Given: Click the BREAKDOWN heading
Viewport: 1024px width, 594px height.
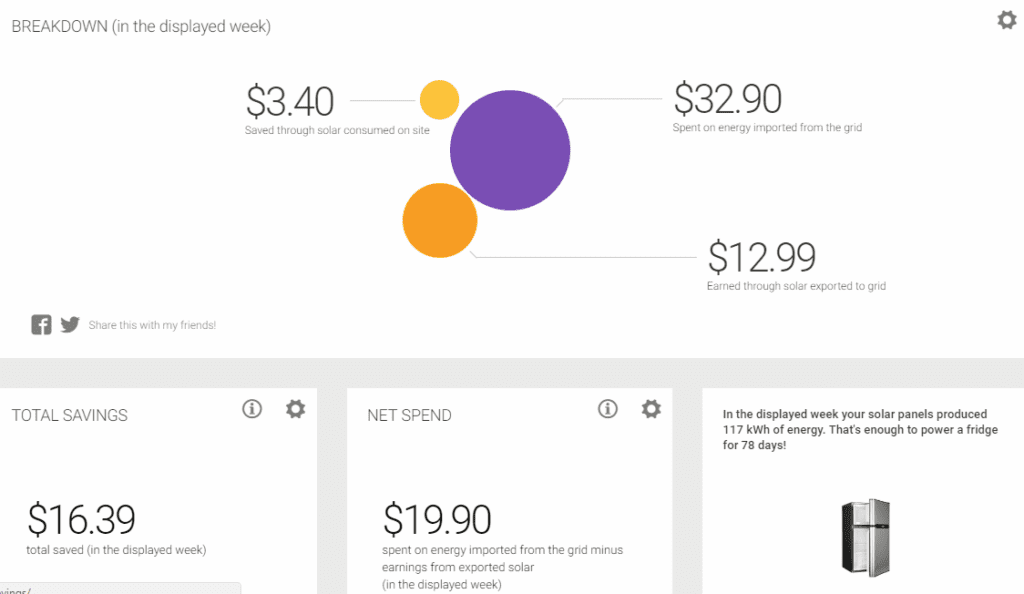Looking at the screenshot, I should tap(140, 26).
